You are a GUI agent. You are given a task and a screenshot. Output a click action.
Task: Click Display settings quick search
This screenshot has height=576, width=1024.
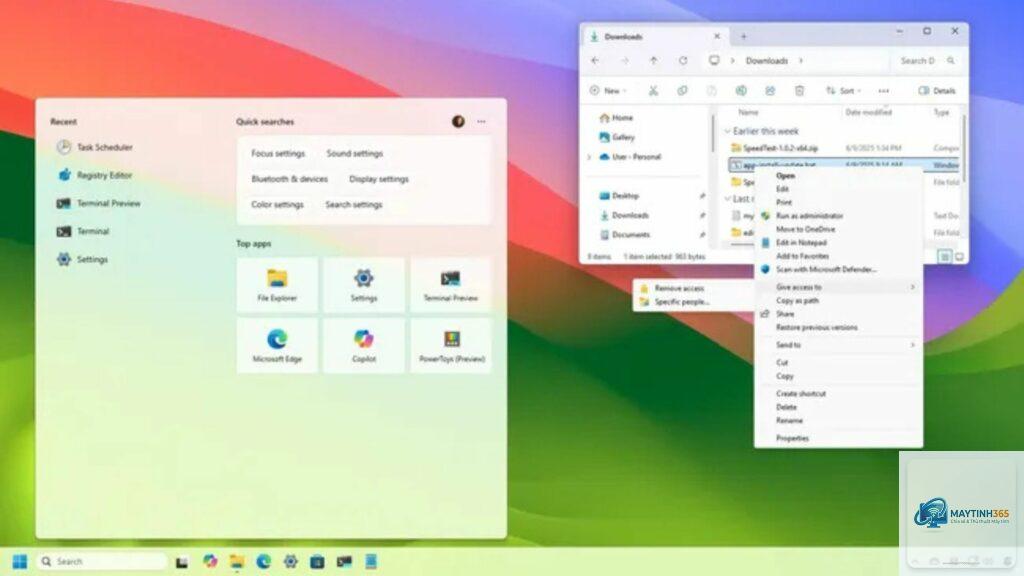pyautogui.click(x=379, y=179)
